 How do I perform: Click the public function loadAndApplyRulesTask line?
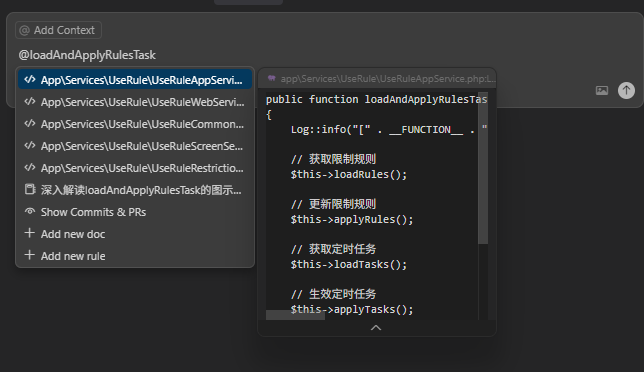pos(376,99)
